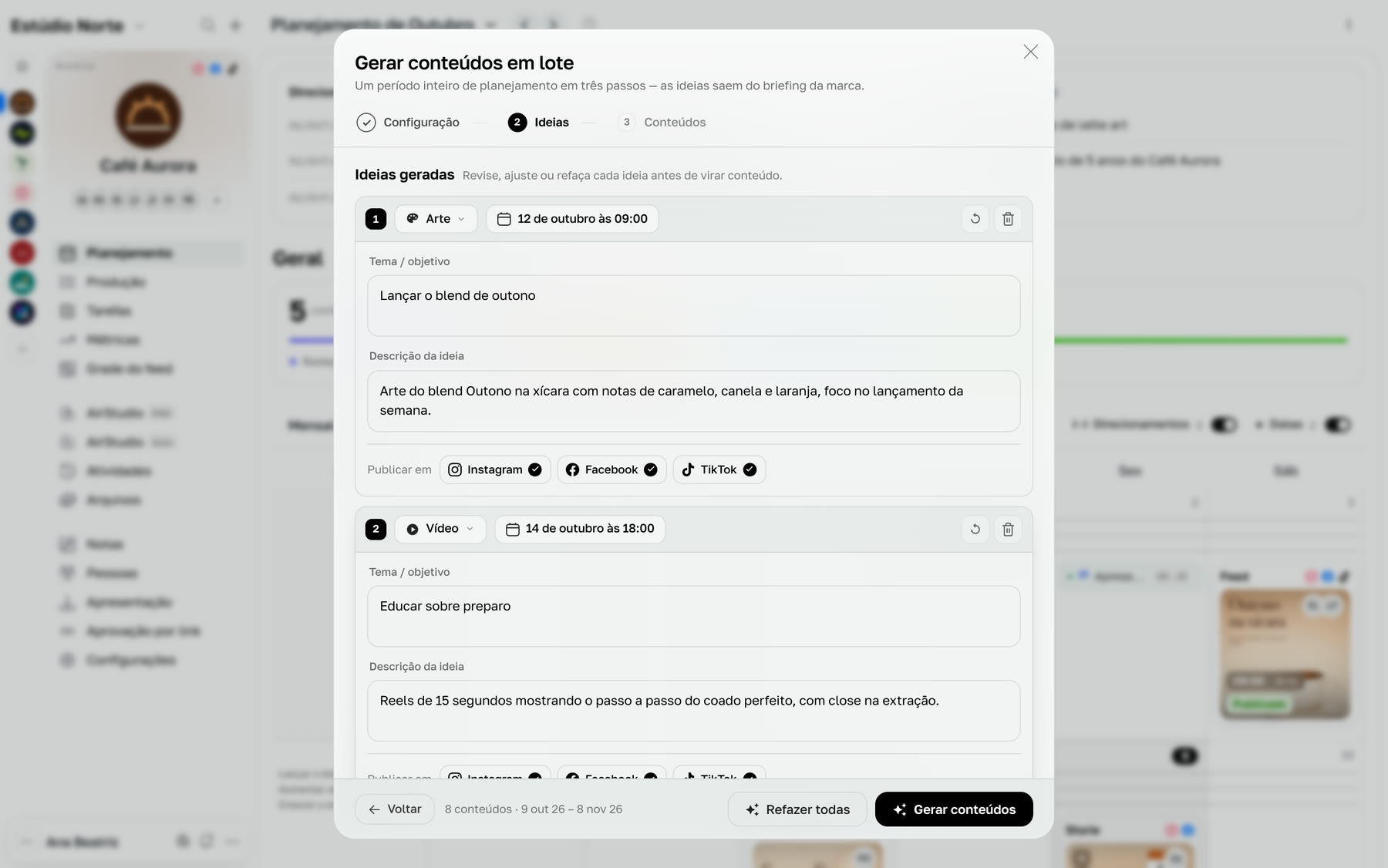The height and width of the screenshot is (868, 1388).
Task: Open the 14 de outubro às 18:00 date picker
Action: tap(580, 529)
